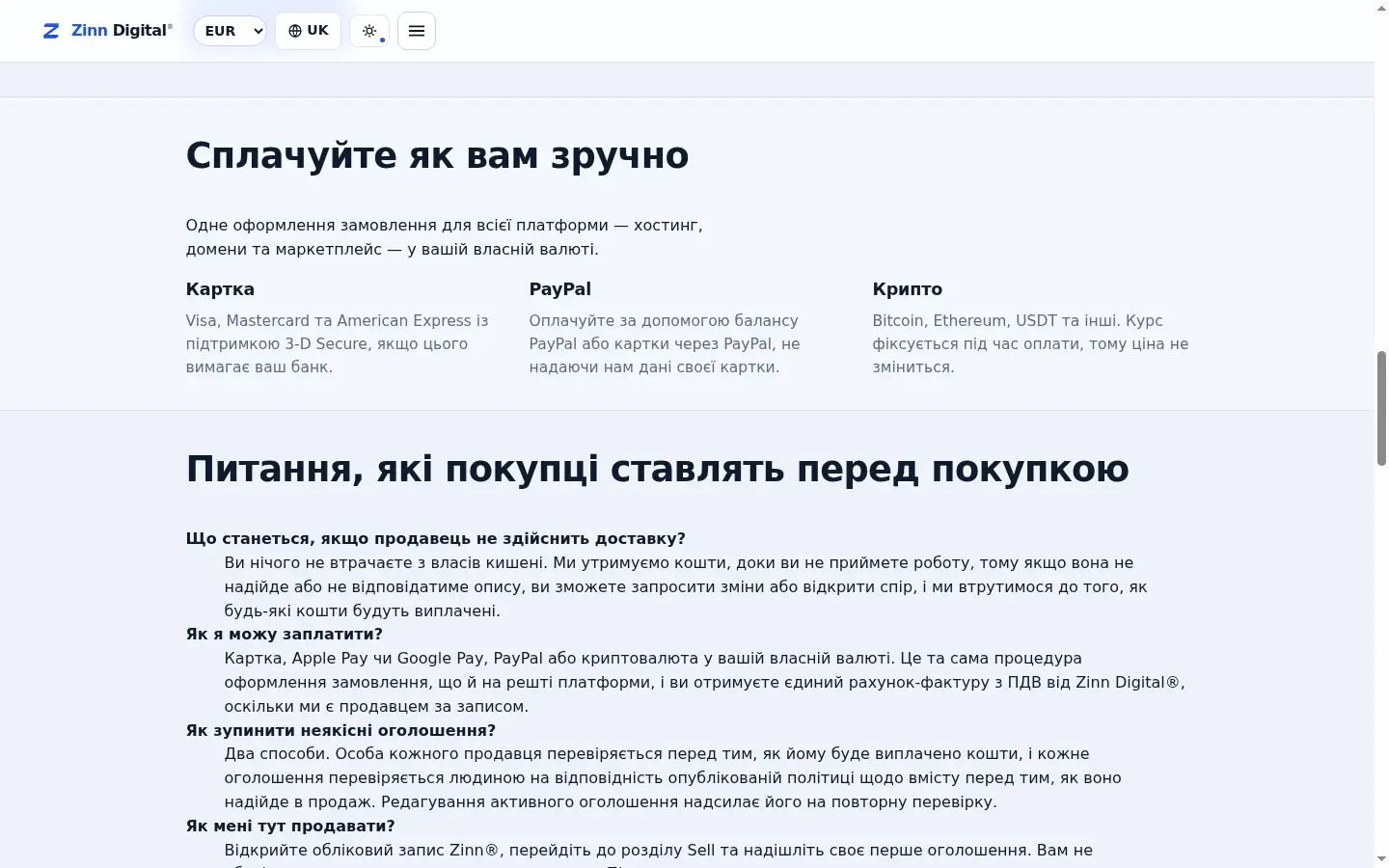
Task: Click the question "Як мені тут продавати?"
Action: (290, 826)
